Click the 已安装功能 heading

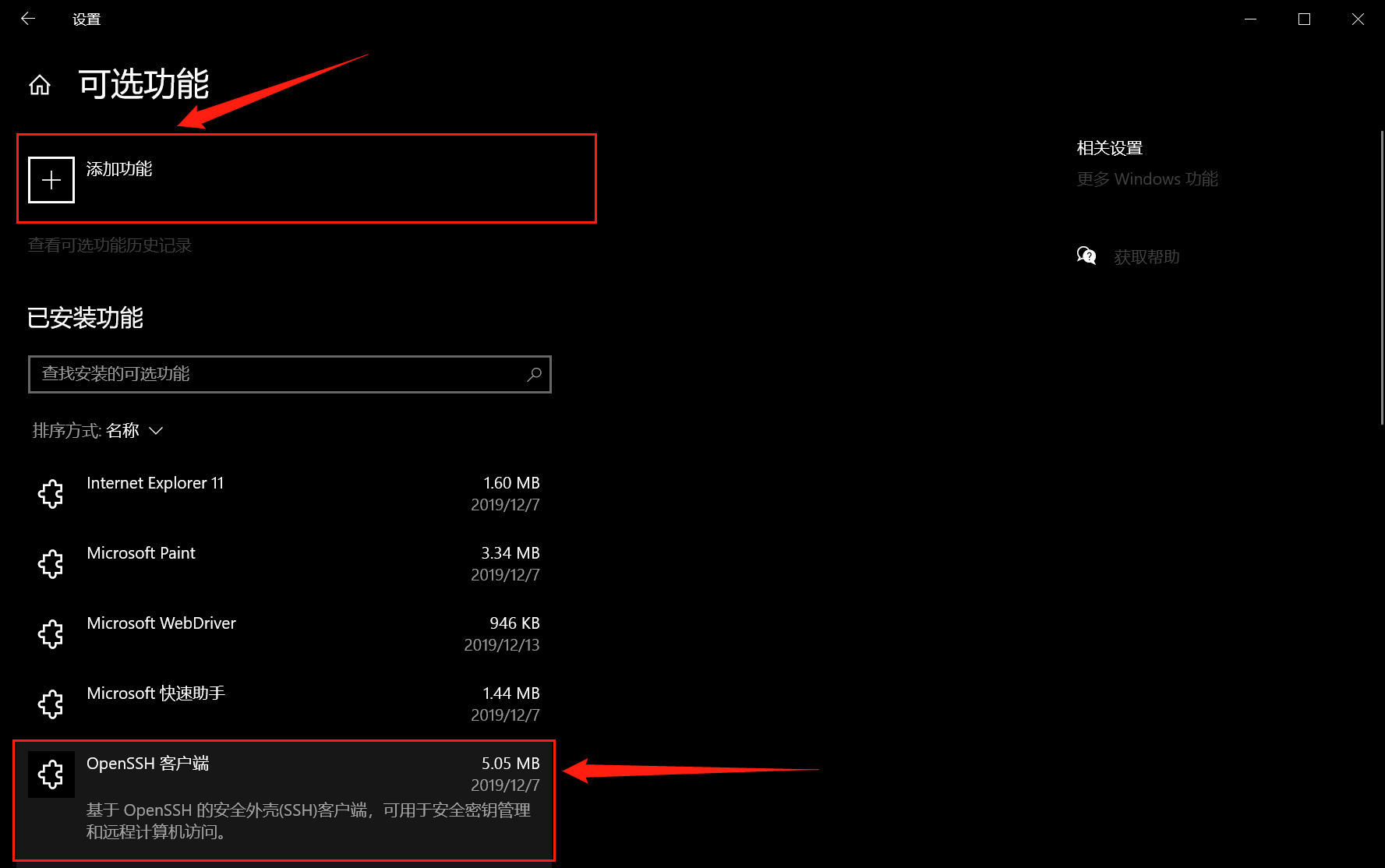point(86,318)
